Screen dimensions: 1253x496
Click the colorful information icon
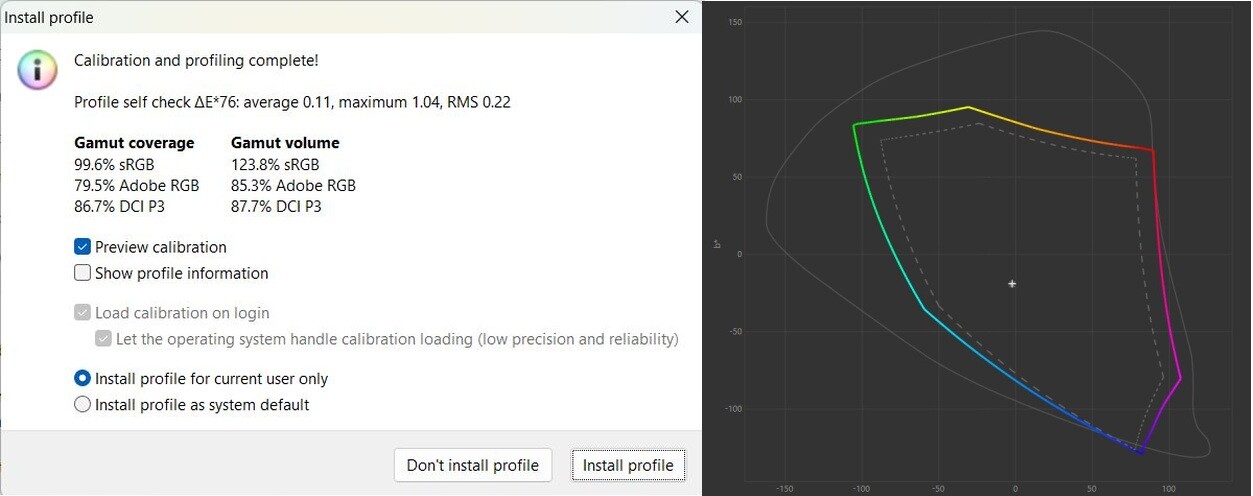[x=37, y=70]
